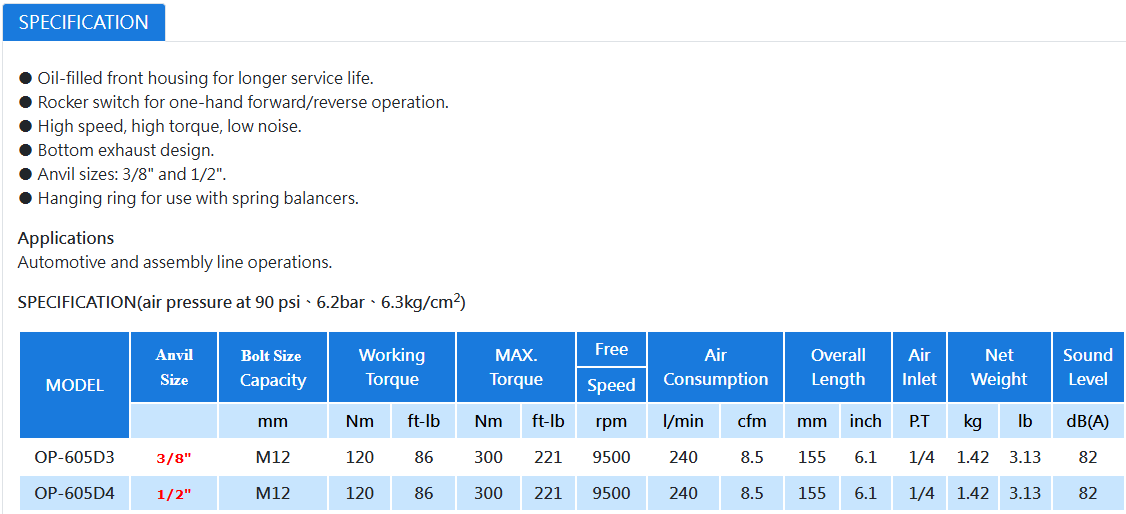1126x514 pixels.
Task: Select the Net Weight header
Action: point(1000,367)
